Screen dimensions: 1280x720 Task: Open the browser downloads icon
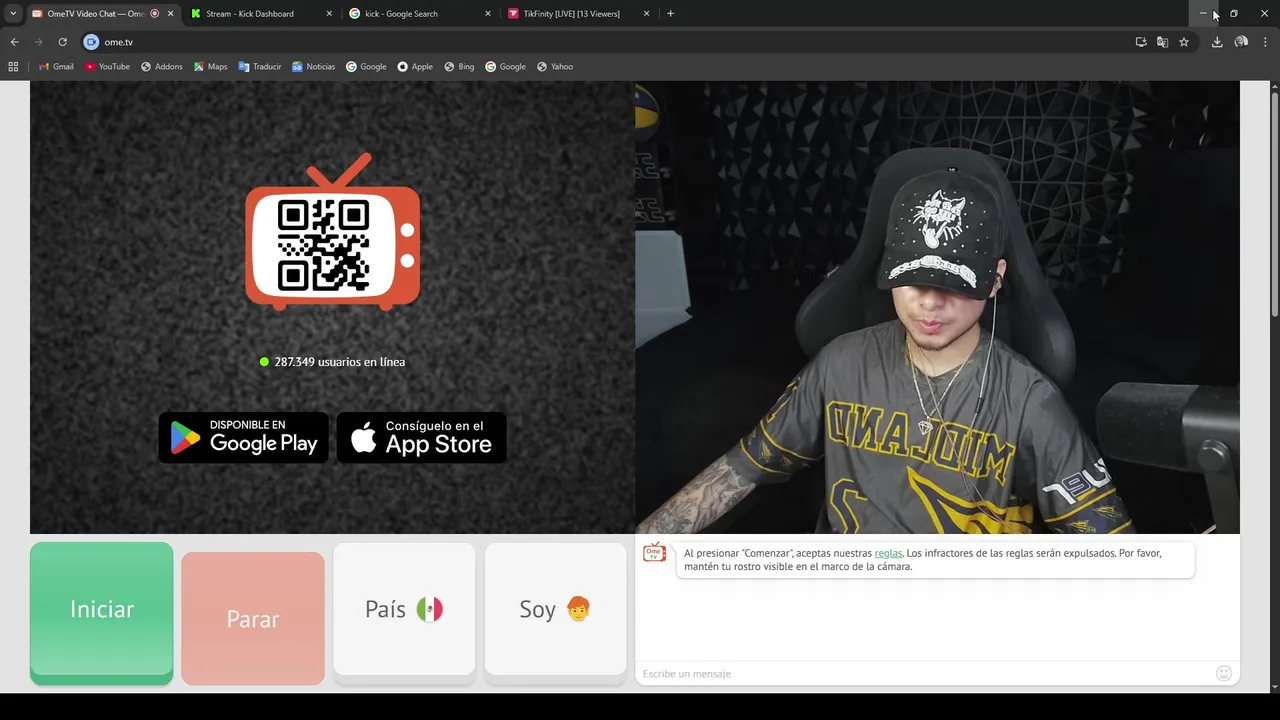(1217, 42)
